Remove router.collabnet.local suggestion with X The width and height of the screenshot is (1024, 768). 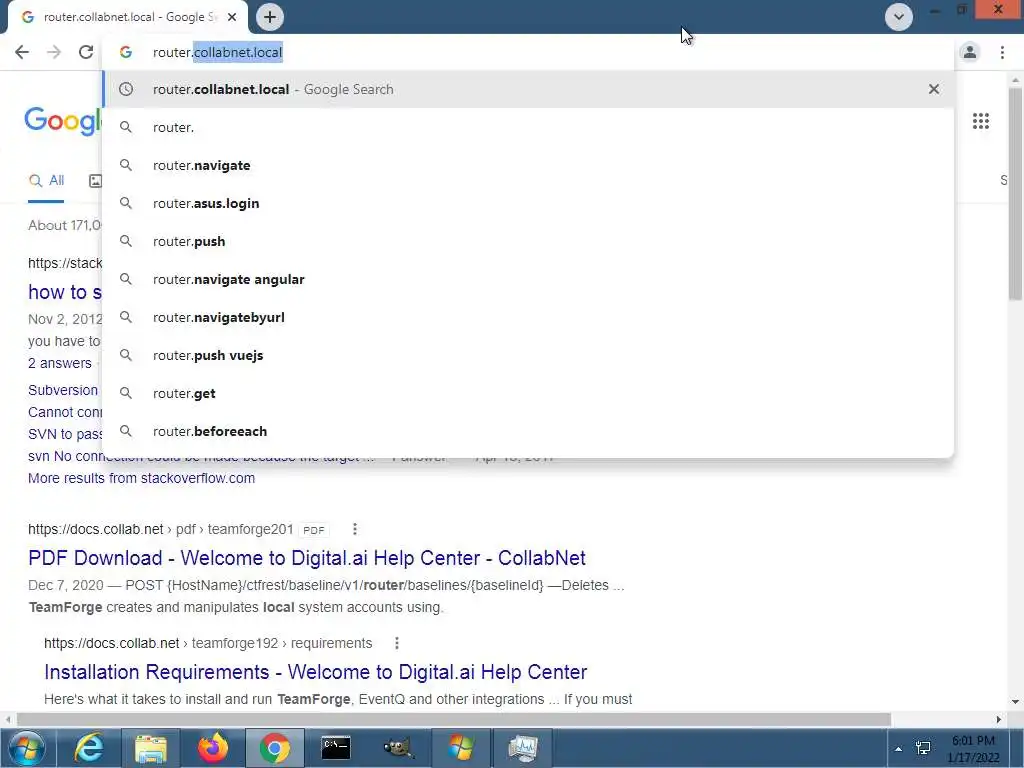(934, 89)
